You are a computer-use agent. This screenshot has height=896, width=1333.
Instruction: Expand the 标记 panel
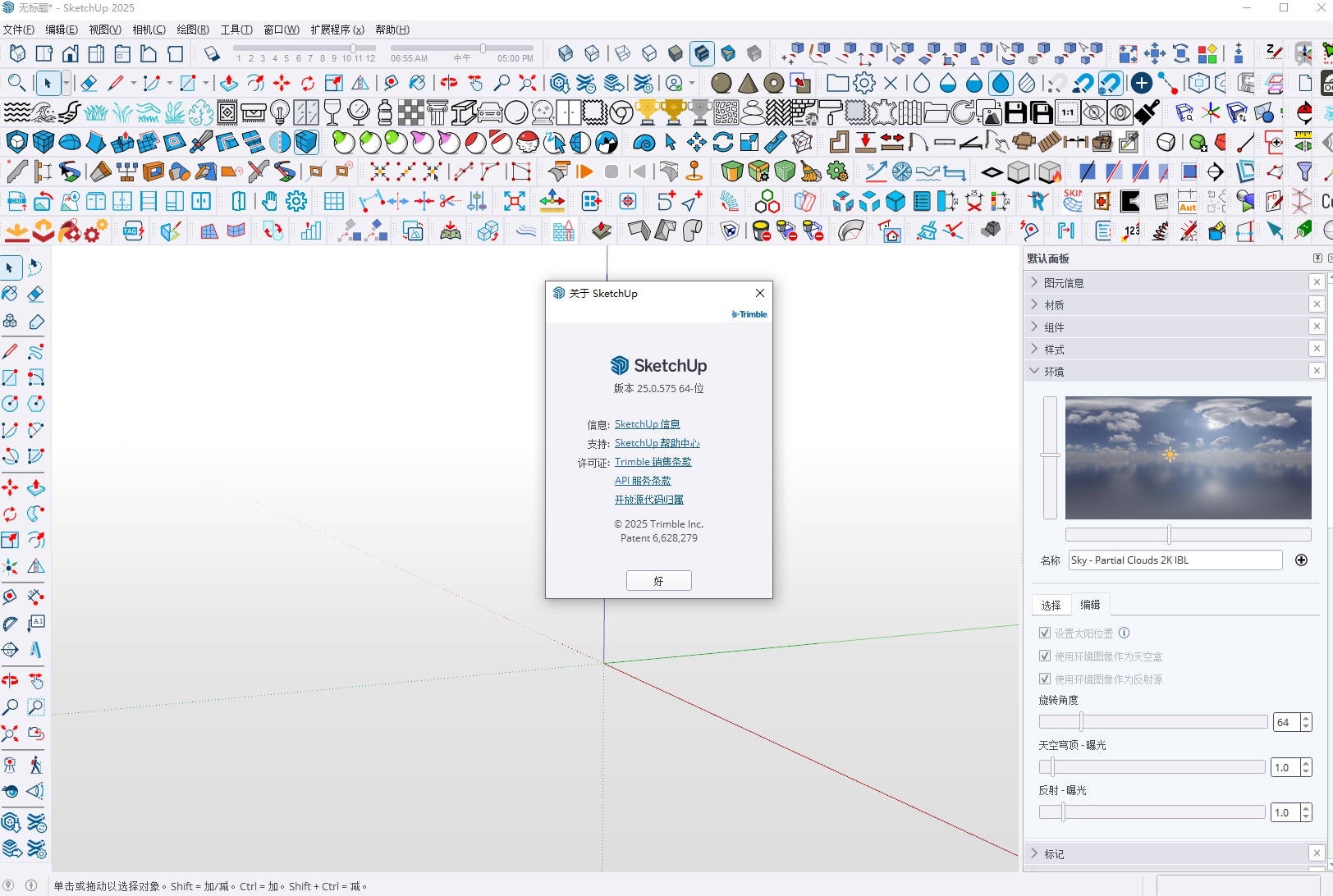point(1167,853)
